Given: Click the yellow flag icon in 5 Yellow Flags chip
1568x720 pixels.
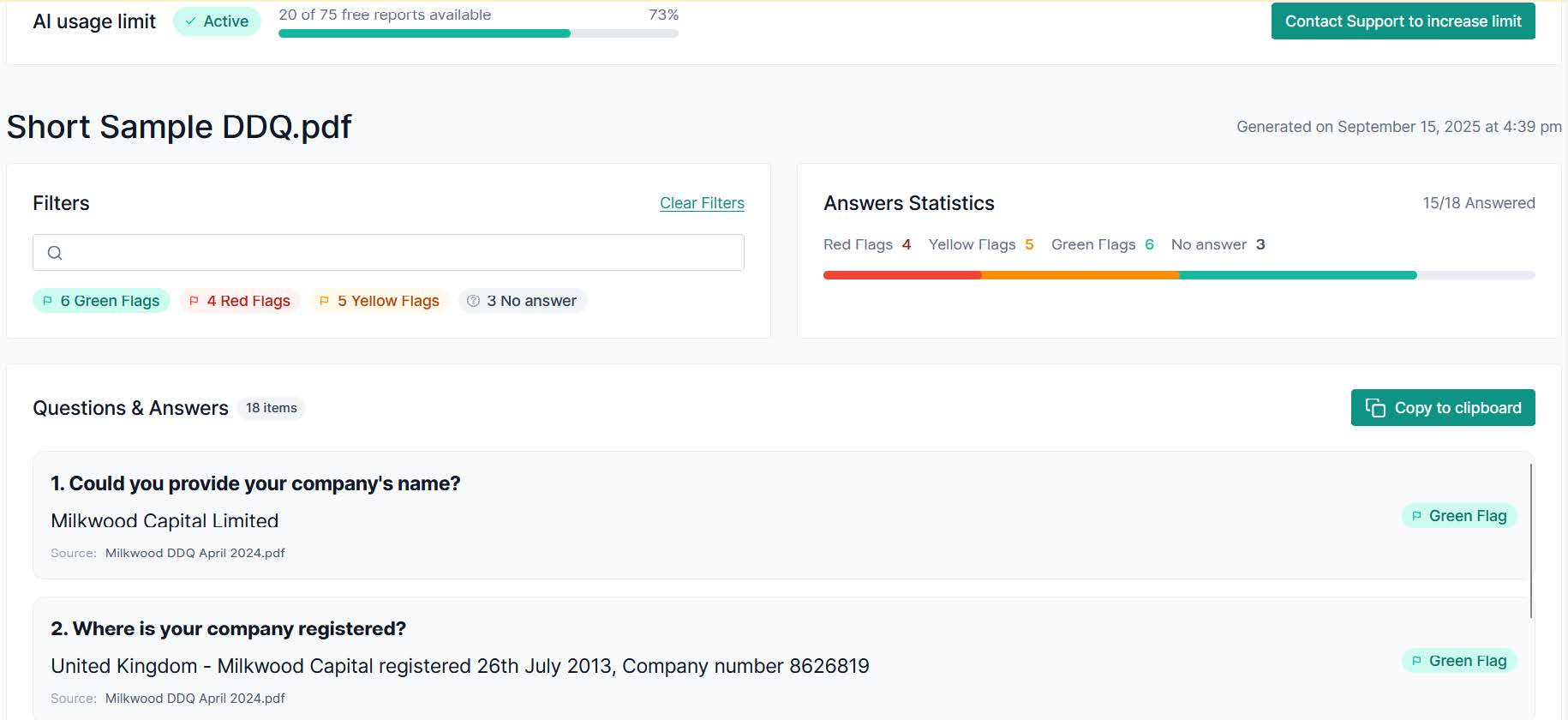Looking at the screenshot, I should (325, 301).
